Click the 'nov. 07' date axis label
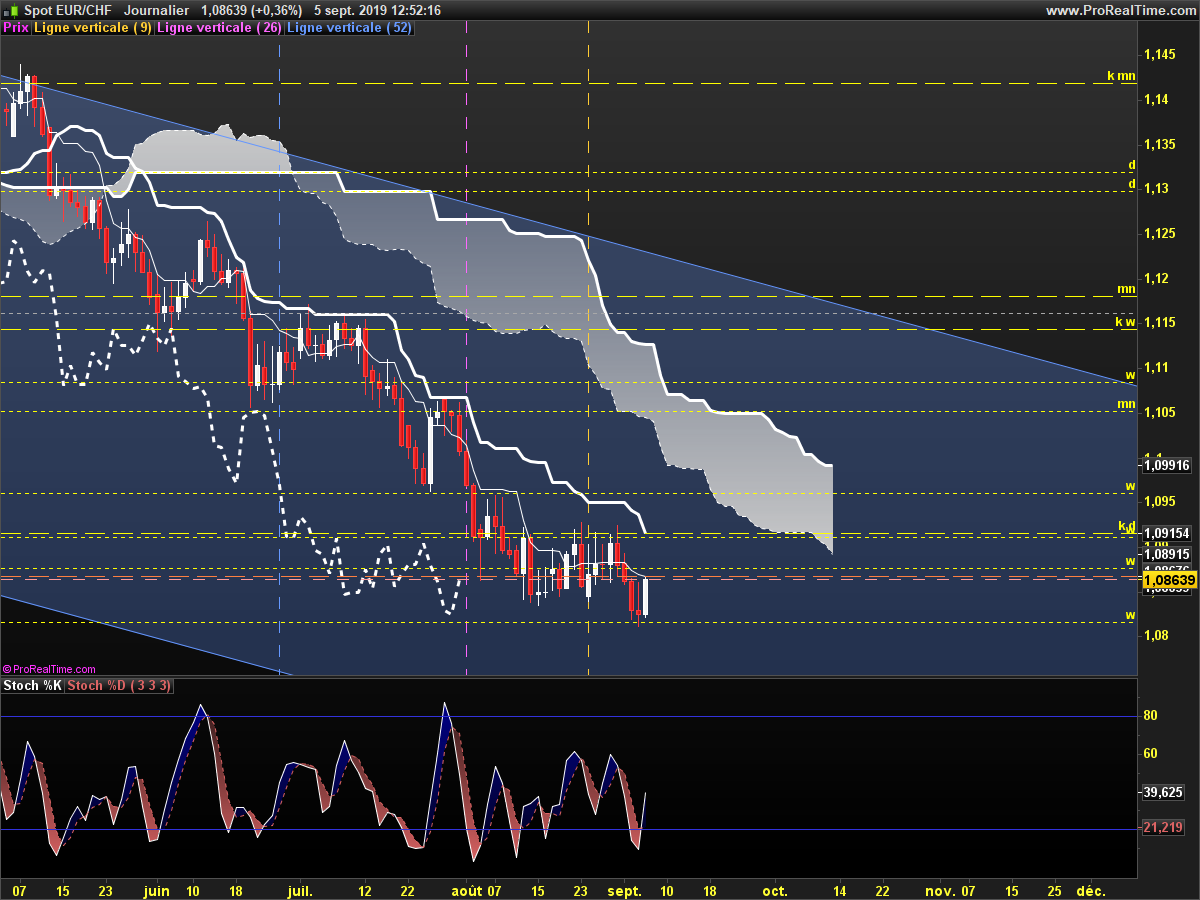Image resolution: width=1200 pixels, height=900 pixels. (x=950, y=890)
